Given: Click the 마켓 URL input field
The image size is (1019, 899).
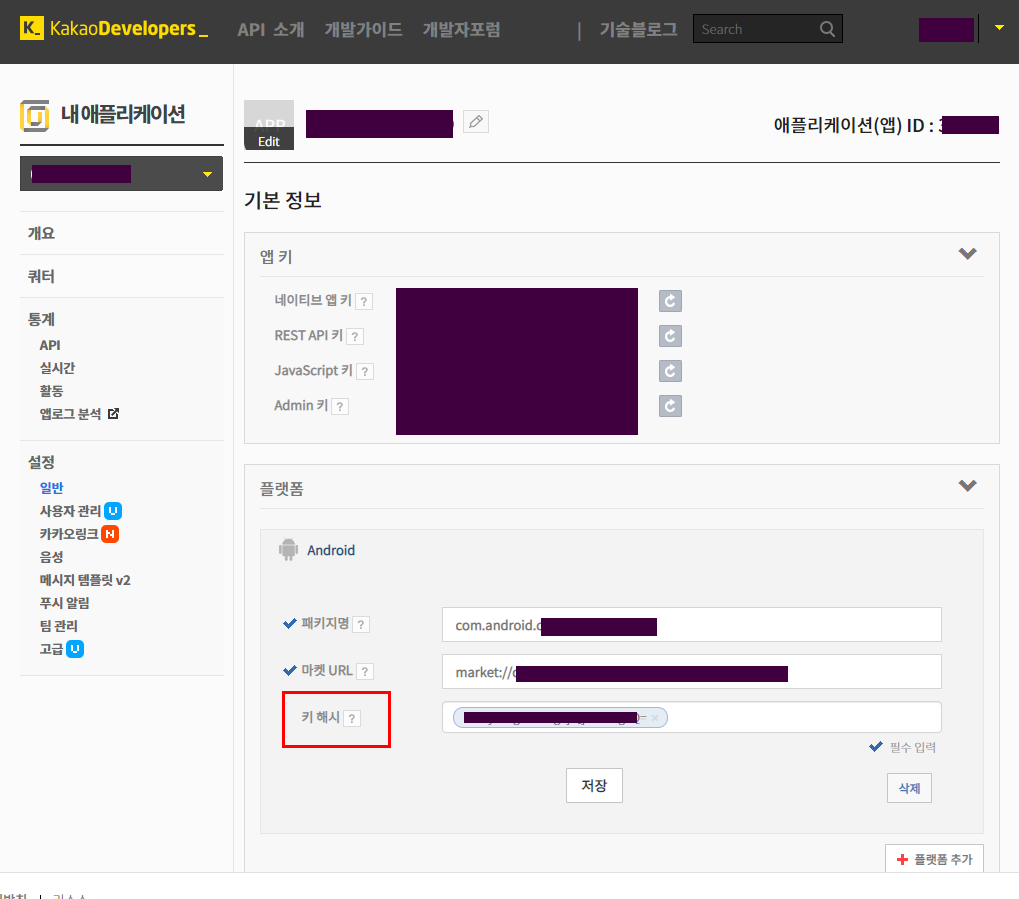Looking at the screenshot, I should [691, 671].
